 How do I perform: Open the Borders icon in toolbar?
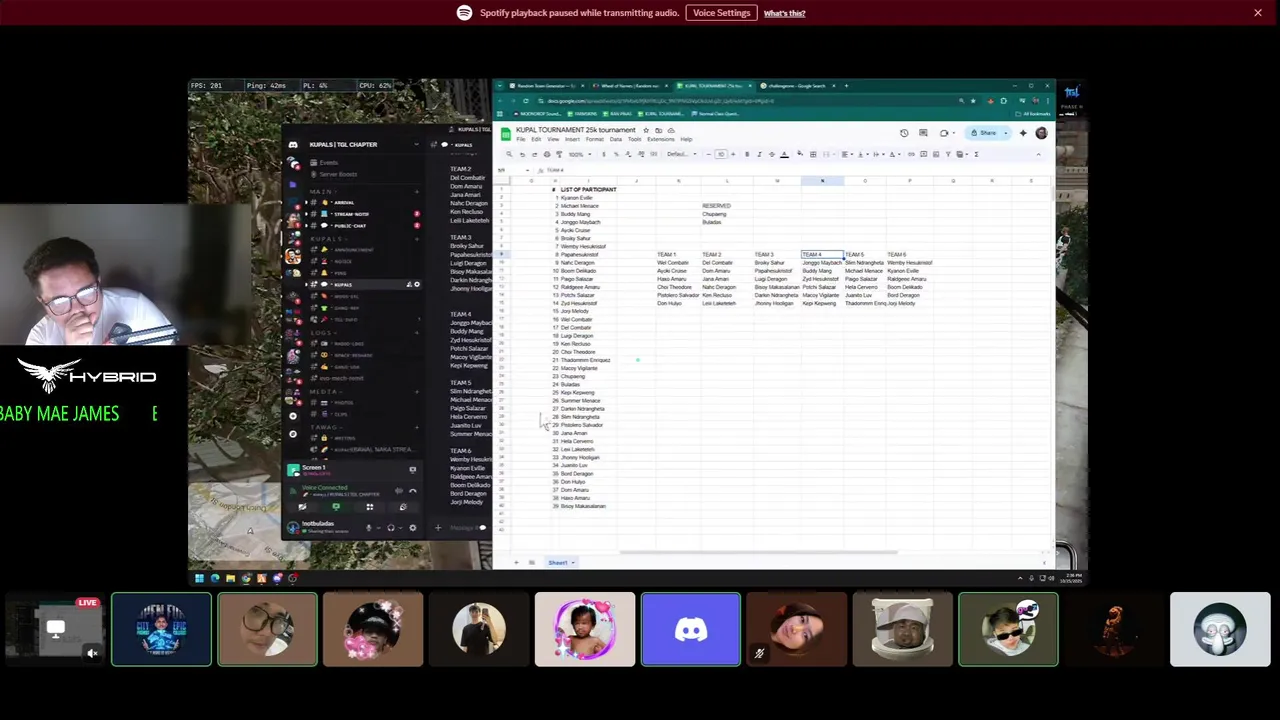[x=813, y=154]
